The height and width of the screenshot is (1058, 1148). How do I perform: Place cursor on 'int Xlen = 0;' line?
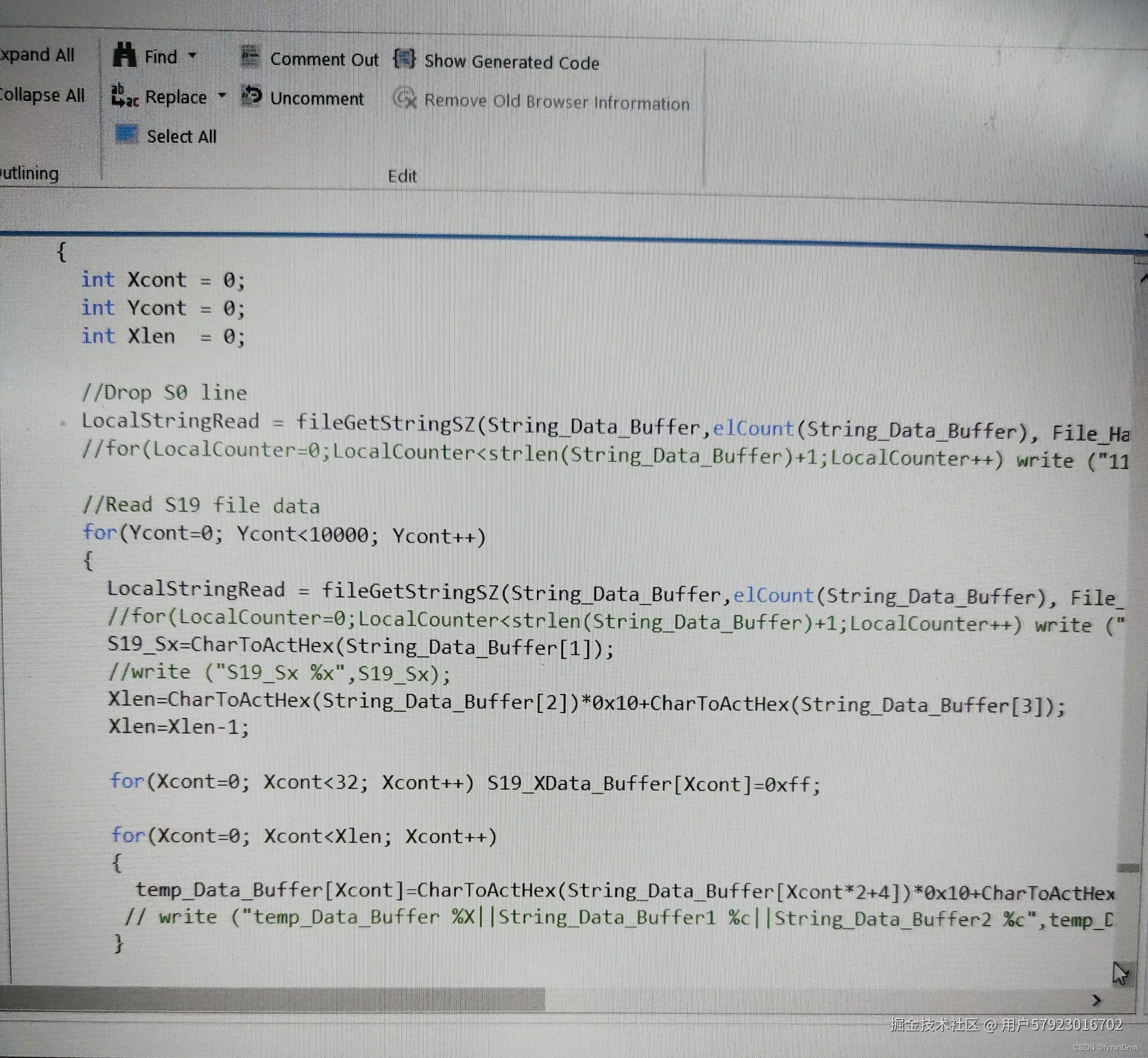pos(163,337)
